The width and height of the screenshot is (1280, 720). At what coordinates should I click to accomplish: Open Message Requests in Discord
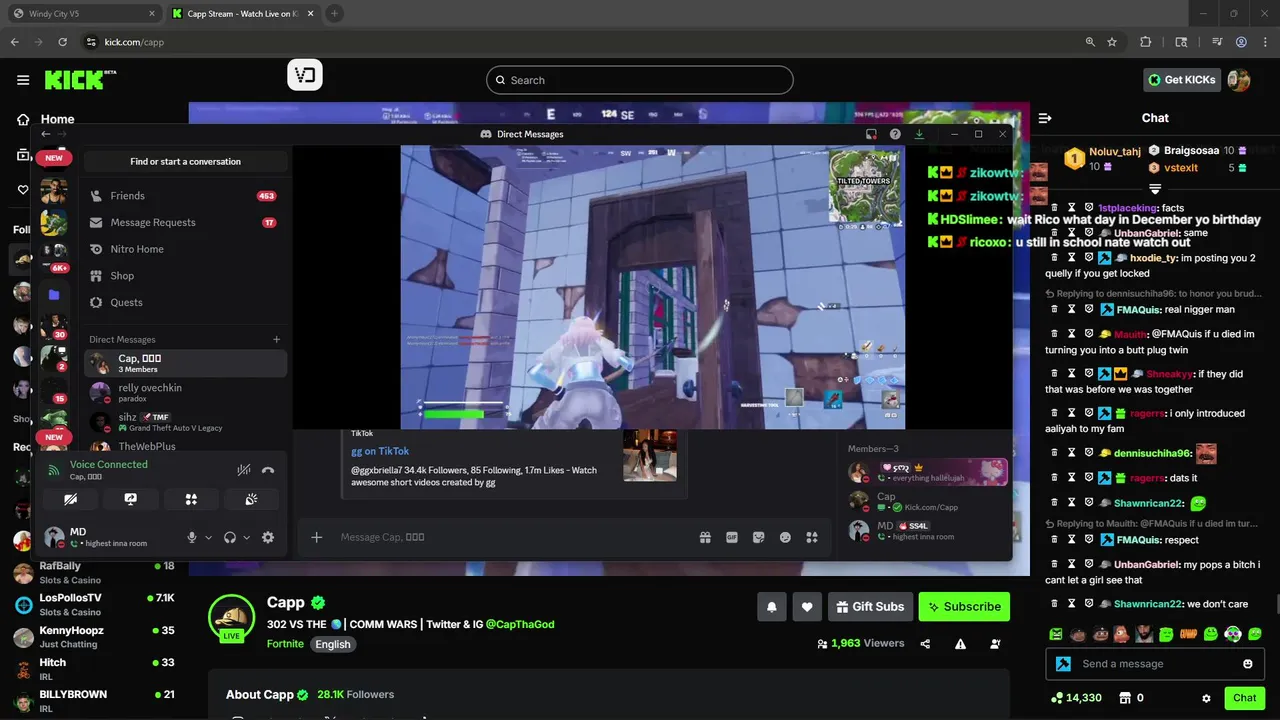tap(185, 223)
